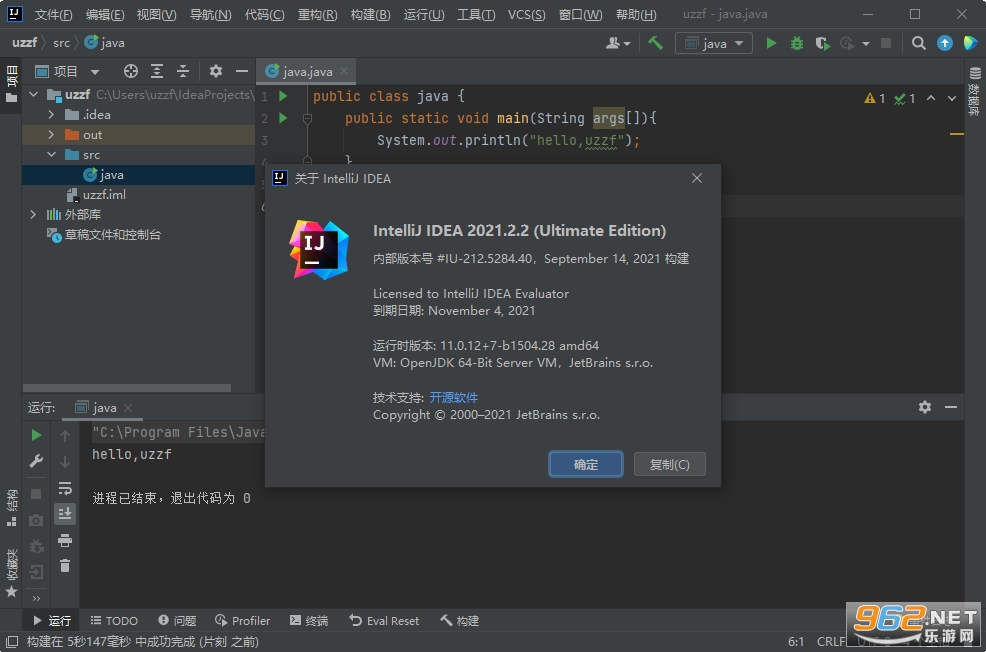Expand all in project panel toolbar
Viewport: 986px width, 652px height.
point(157,71)
